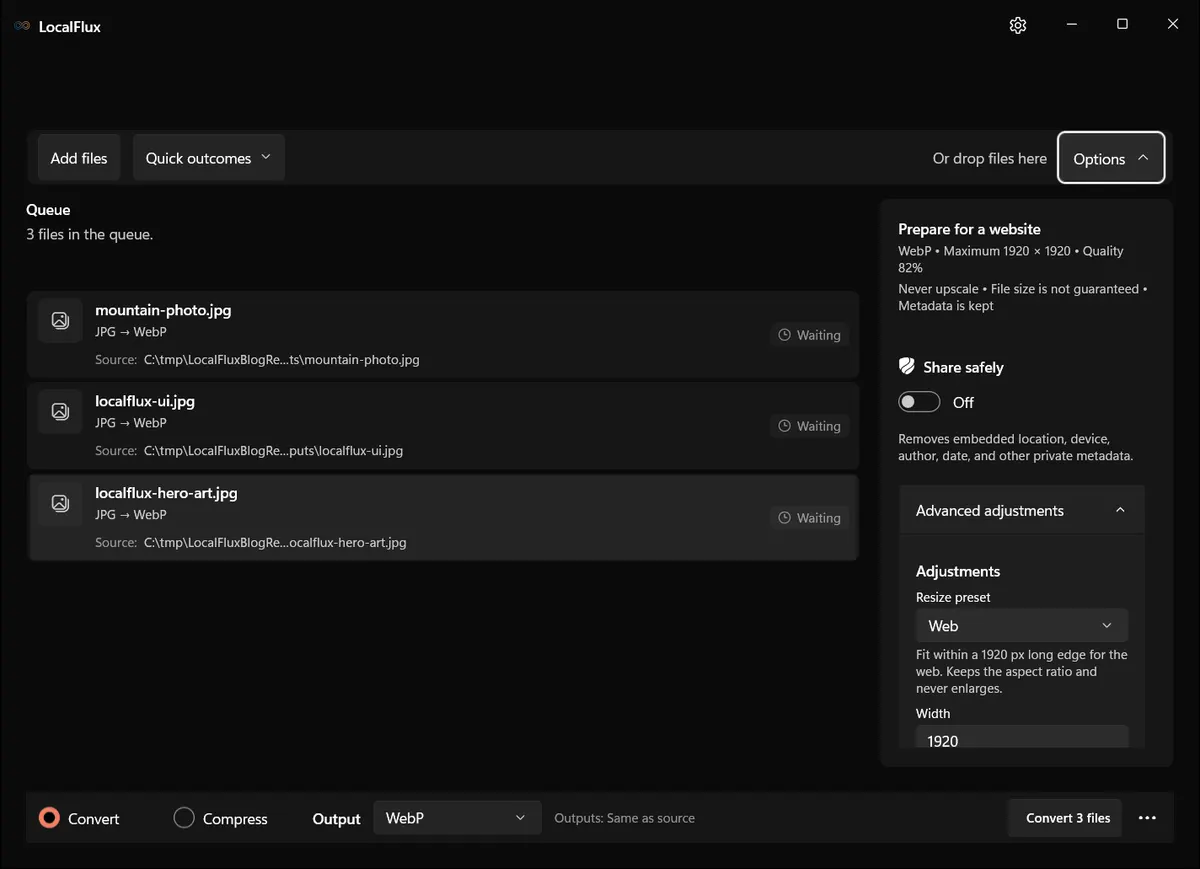This screenshot has width=1200, height=869.
Task: Click the Waiting status badge on localflux-hero-art.jpg
Action: tap(810, 518)
